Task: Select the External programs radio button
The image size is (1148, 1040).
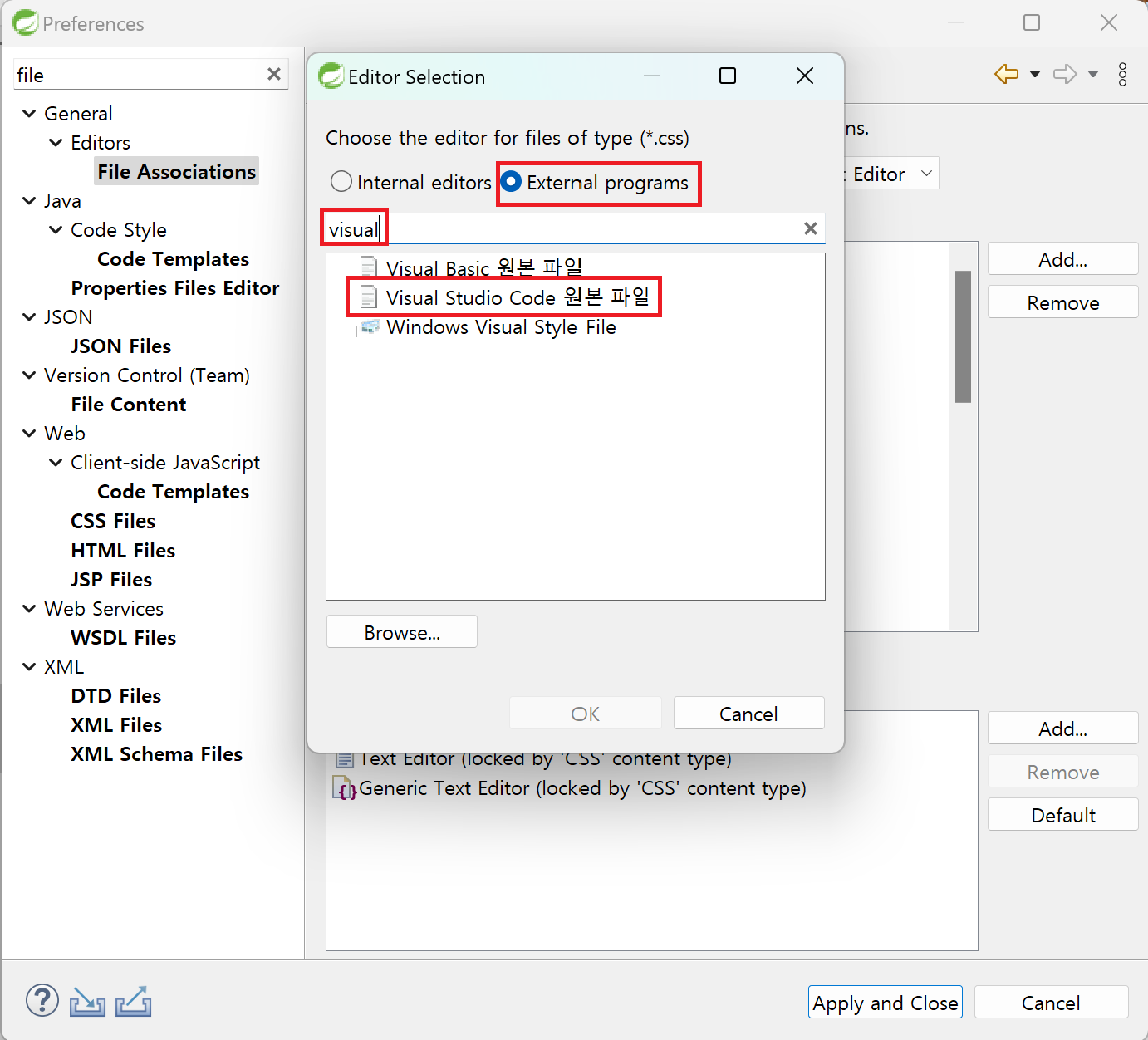Action: click(x=512, y=181)
